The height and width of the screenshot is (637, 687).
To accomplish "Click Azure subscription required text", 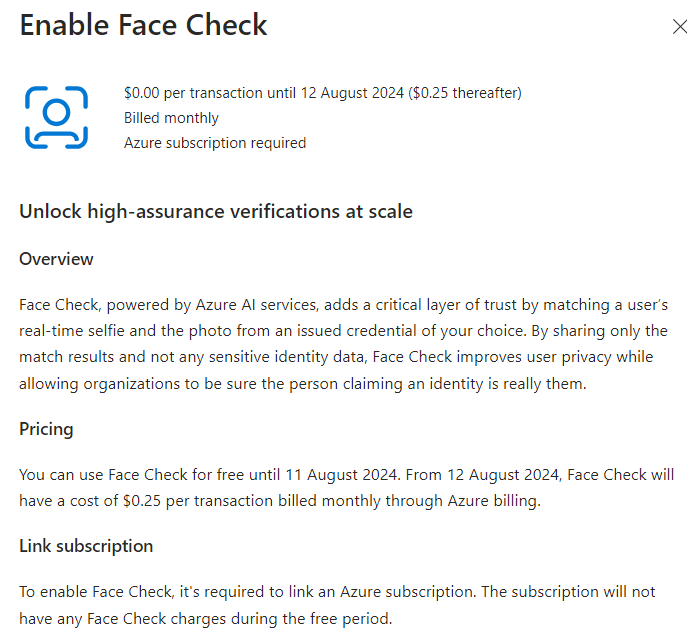I will (x=215, y=143).
